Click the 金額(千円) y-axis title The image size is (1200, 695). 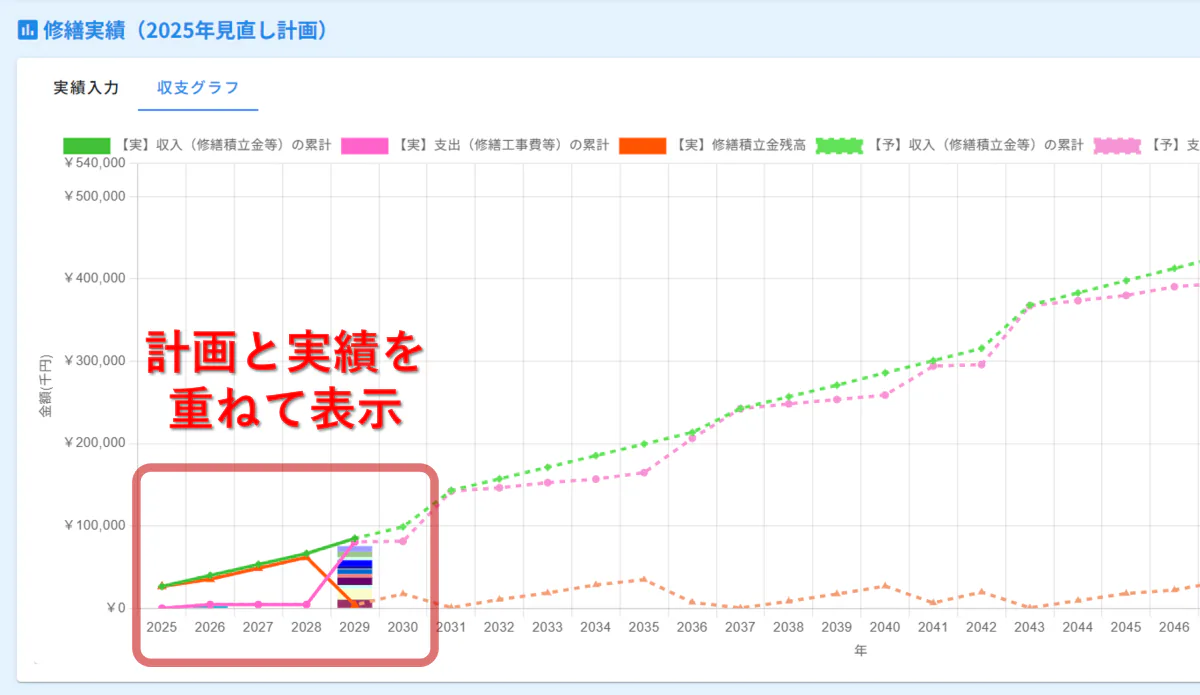coord(46,385)
